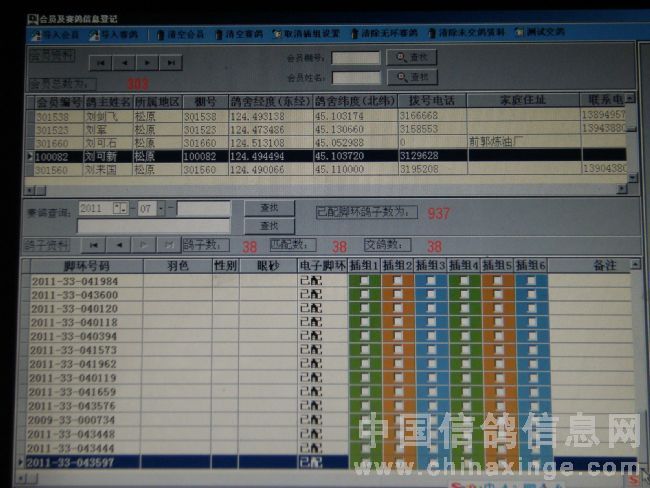Check 插组3 box for ring 2011-33-043600
Viewport: 650px width, 488px height.
(431, 295)
